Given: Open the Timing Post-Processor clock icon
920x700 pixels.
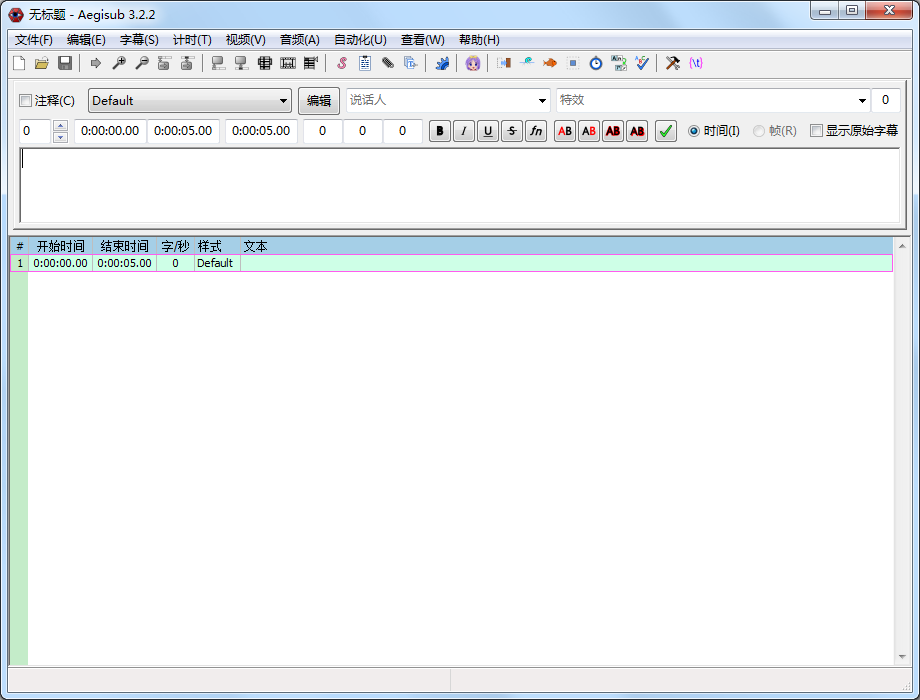Looking at the screenshot, I should (596, 63).
